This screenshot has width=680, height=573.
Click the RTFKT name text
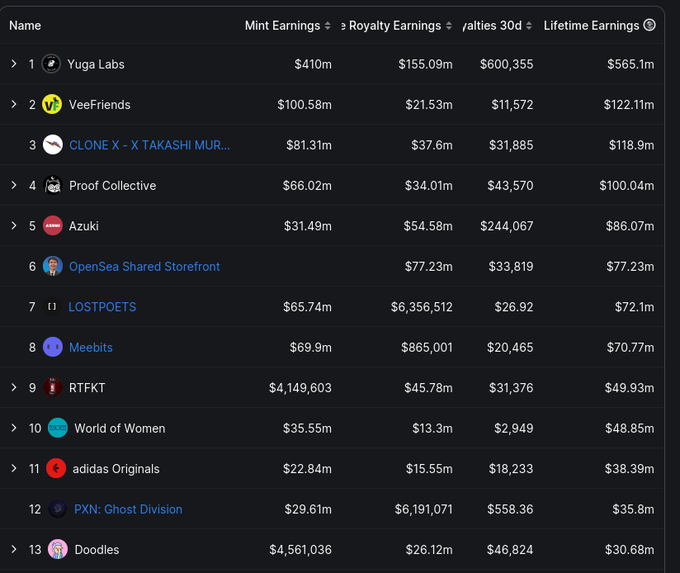(87, 388)
